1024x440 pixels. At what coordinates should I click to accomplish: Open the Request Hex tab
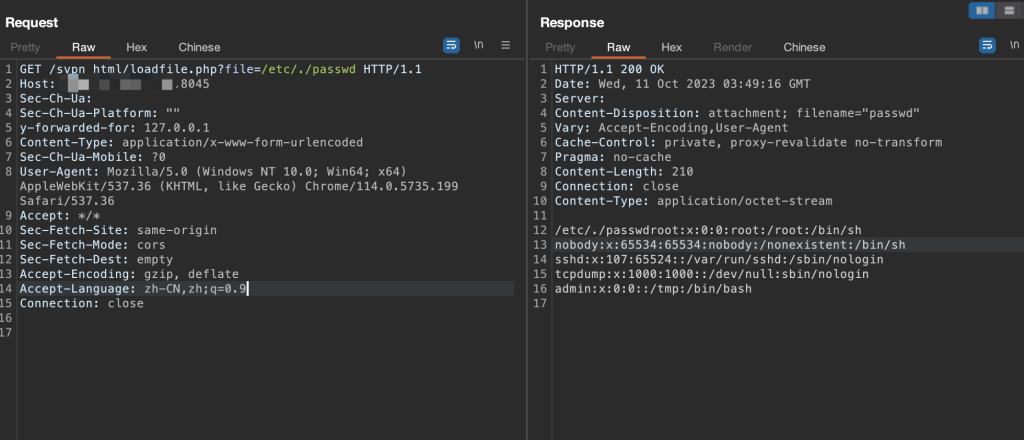click(136, 47)
